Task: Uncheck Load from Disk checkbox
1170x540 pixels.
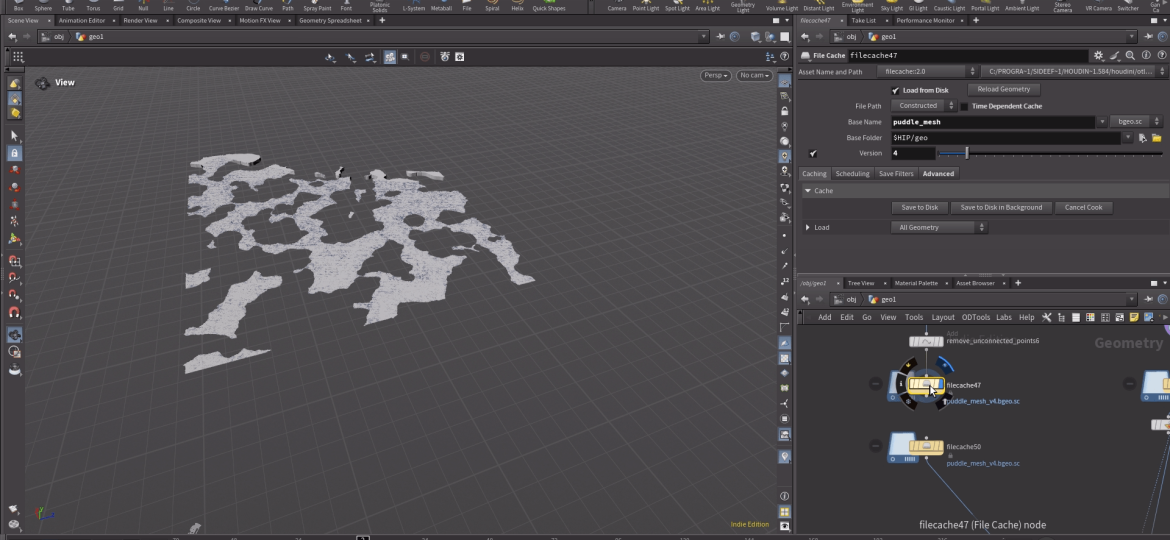Action: 895,90
